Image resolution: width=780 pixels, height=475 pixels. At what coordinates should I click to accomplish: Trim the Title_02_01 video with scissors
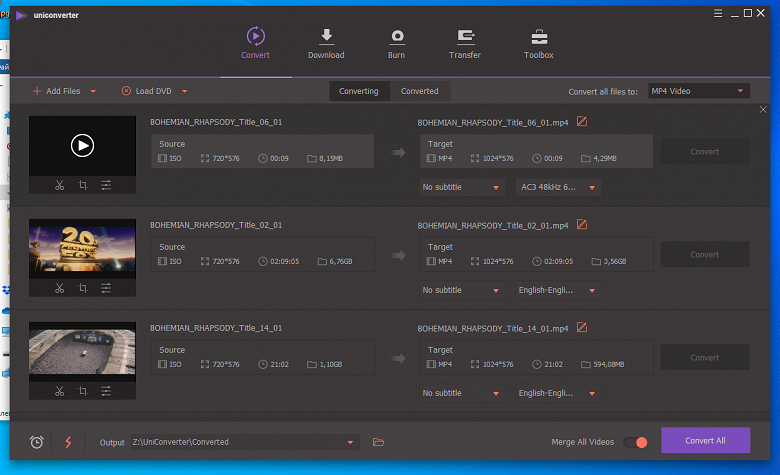tap(59, 288)
